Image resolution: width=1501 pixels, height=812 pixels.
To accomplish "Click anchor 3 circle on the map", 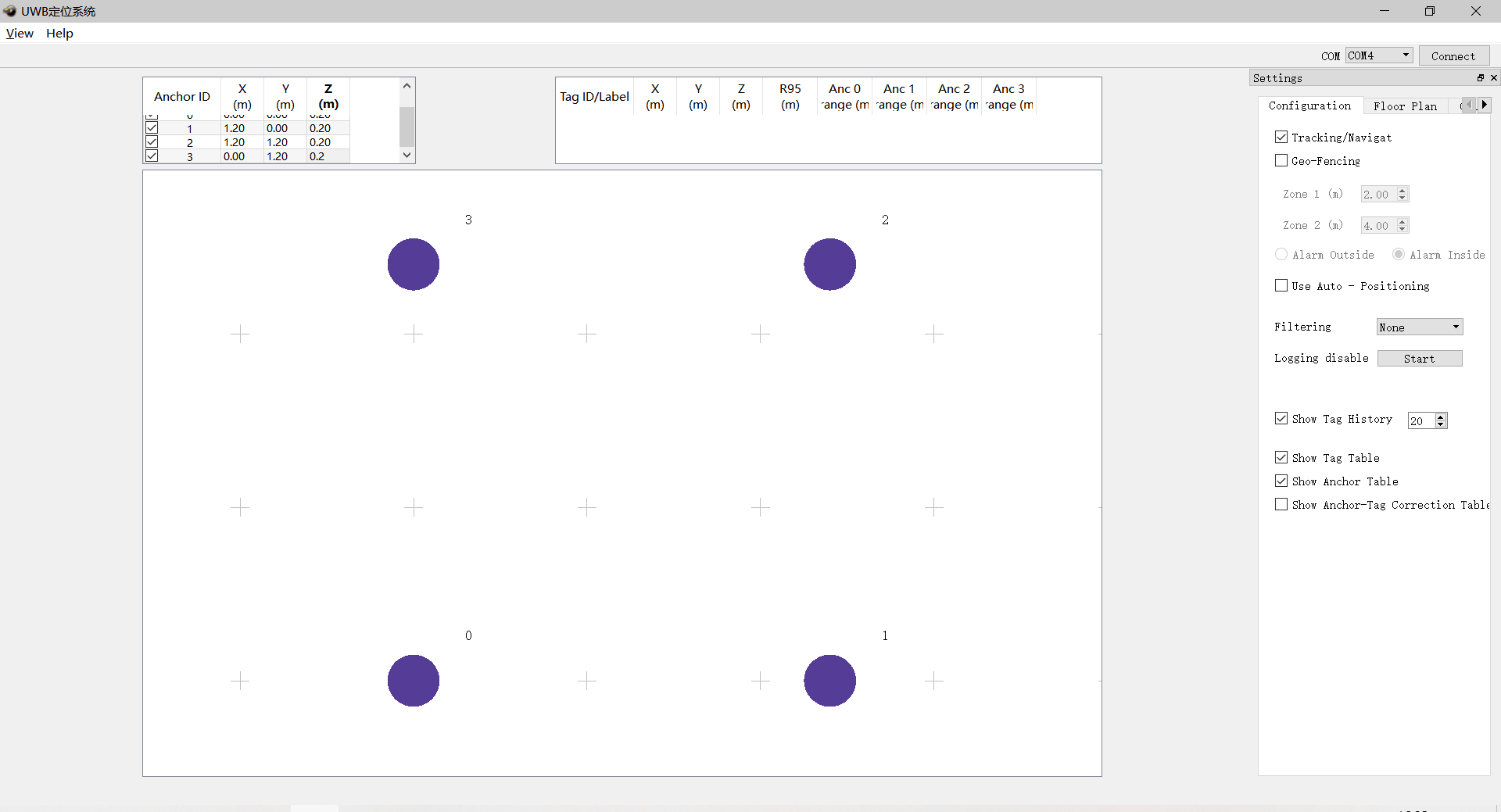I will coord(413,264).
